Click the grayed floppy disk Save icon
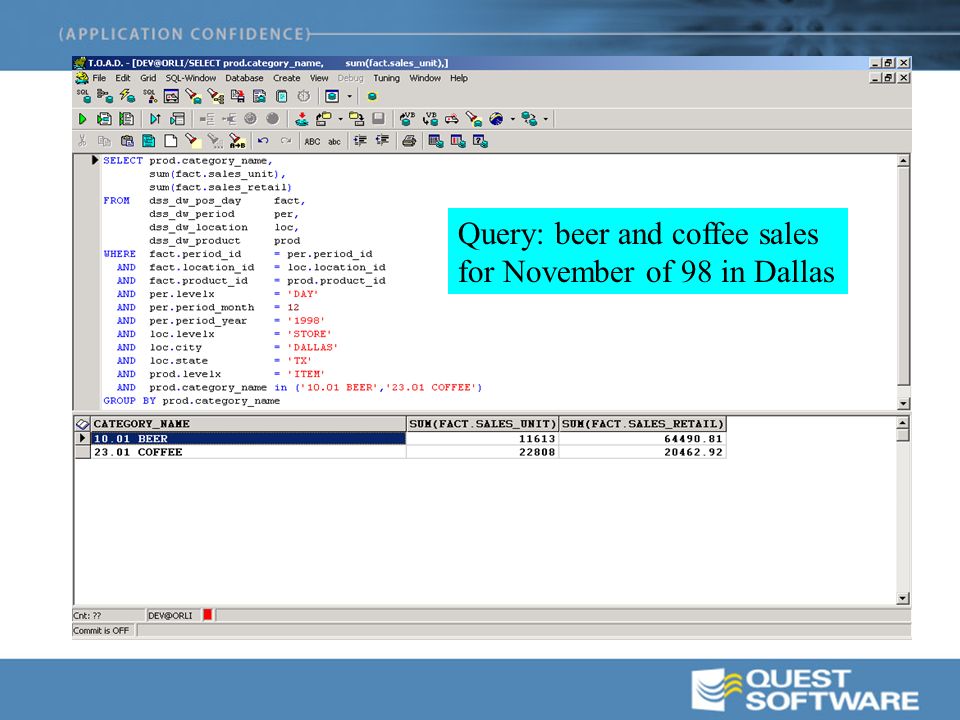 pyautogui.click(x=378, y=119)
